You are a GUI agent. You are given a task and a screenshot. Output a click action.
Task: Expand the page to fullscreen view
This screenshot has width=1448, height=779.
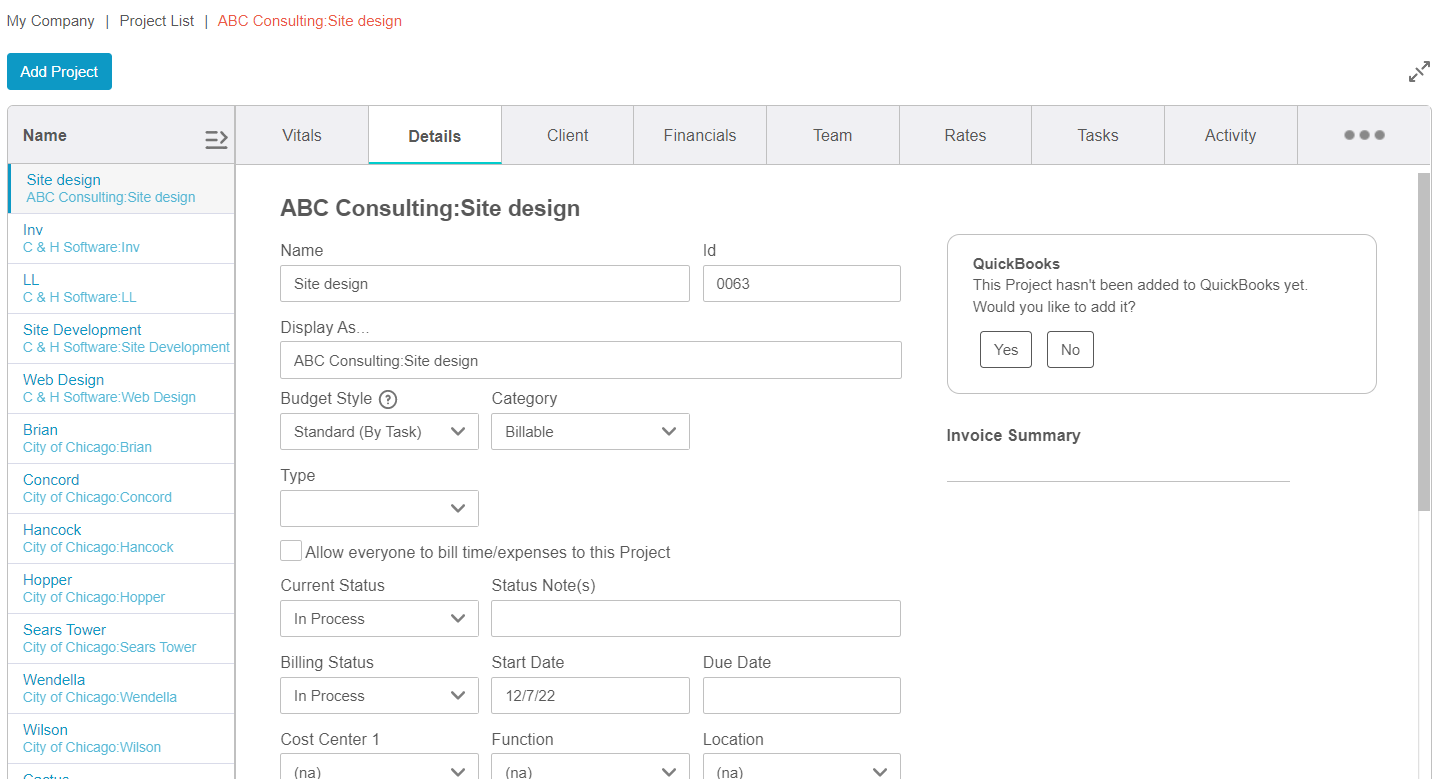coord(1419,71)
